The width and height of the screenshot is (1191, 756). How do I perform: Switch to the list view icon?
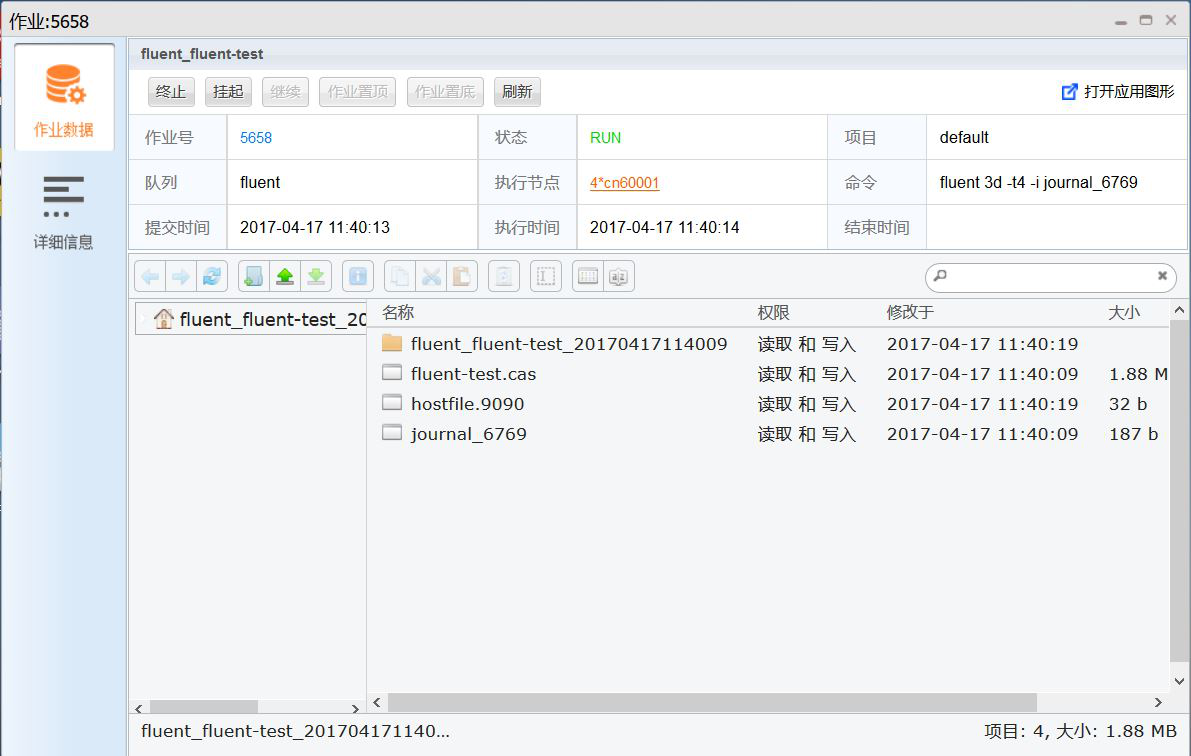pos(588,277)
